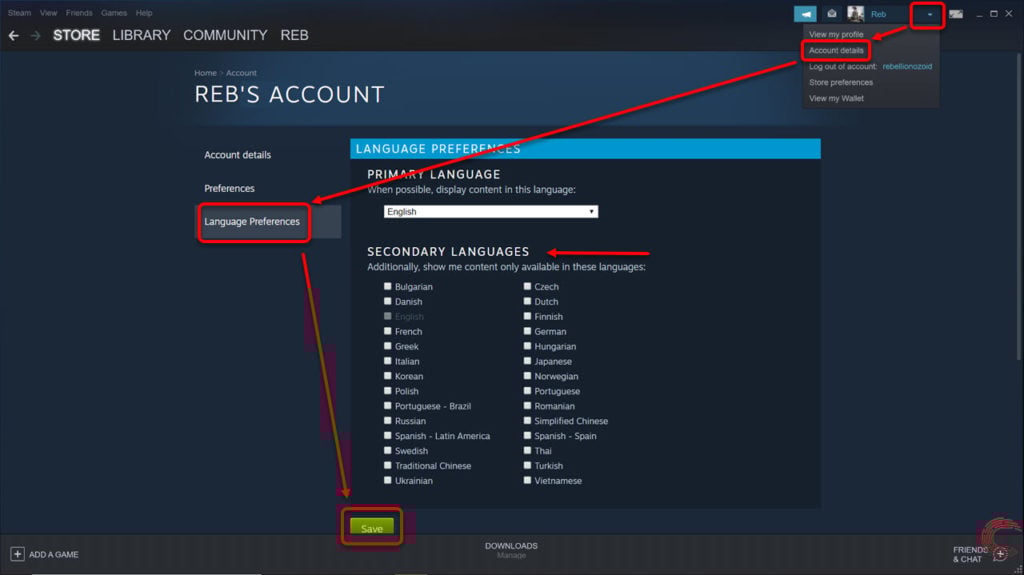
Task: Check the Finnish language box
Action: [x=527, y=316]
